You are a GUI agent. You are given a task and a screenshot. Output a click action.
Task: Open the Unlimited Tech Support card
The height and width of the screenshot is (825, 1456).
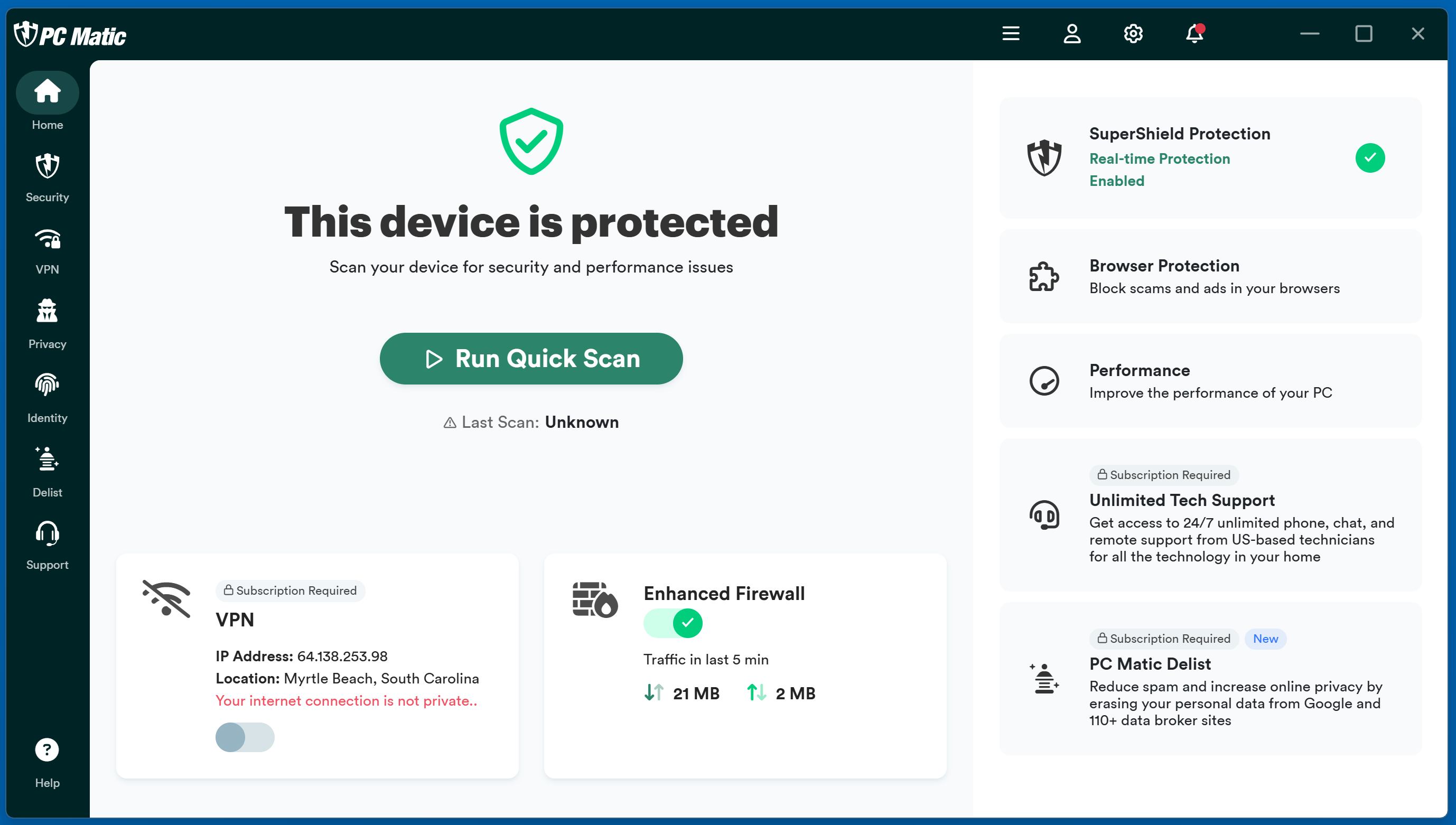click(x=1210, y=514)
